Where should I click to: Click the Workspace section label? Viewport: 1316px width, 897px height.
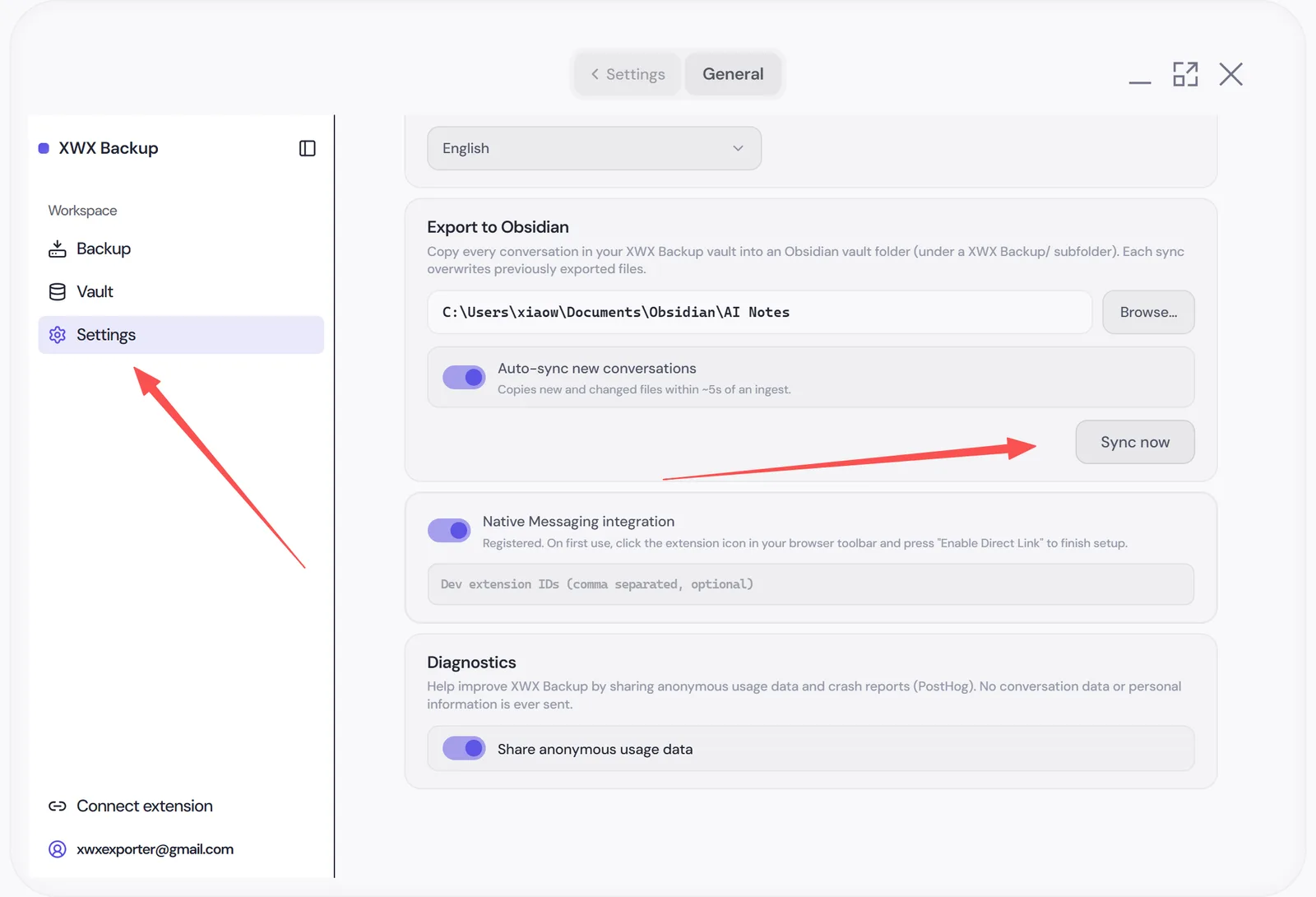82,211
